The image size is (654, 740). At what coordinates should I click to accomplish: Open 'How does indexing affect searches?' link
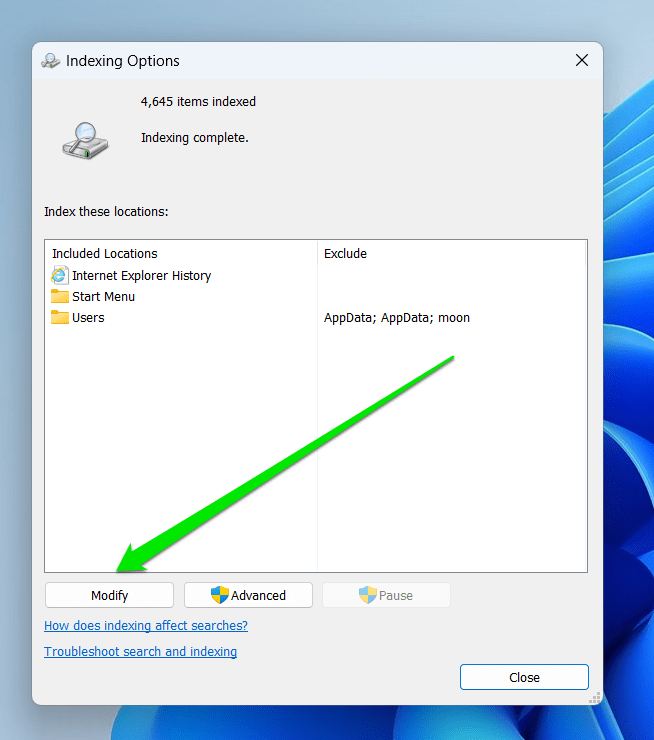[x=146, y=626]
